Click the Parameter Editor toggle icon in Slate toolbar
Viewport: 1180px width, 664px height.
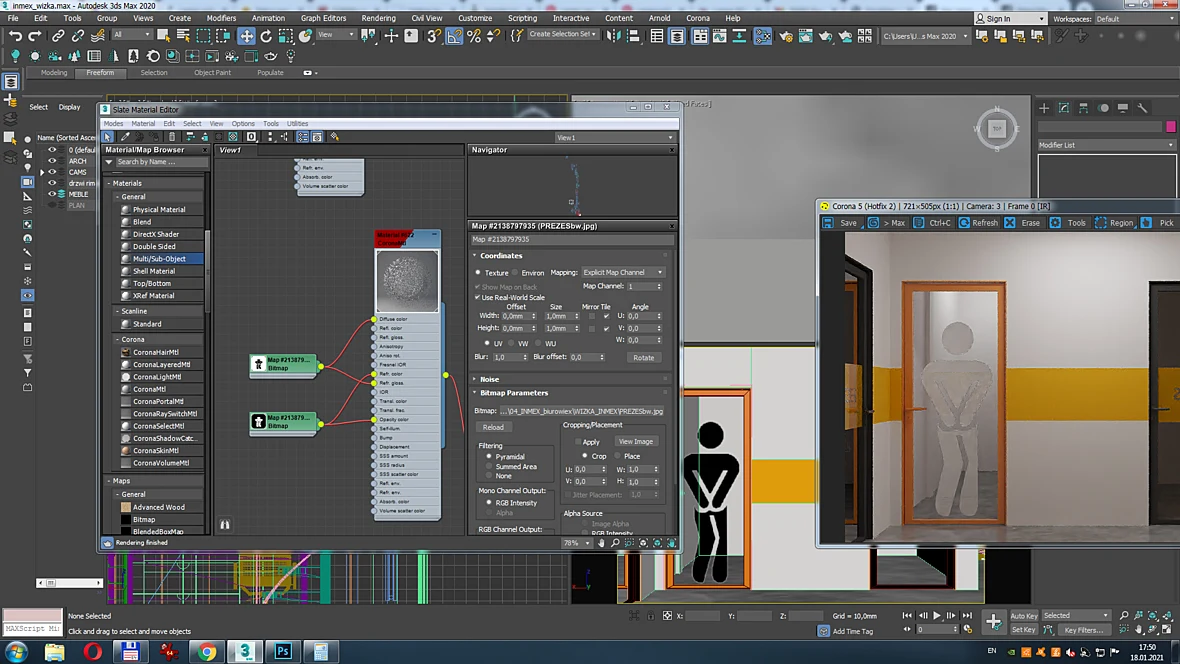(317, 137)
